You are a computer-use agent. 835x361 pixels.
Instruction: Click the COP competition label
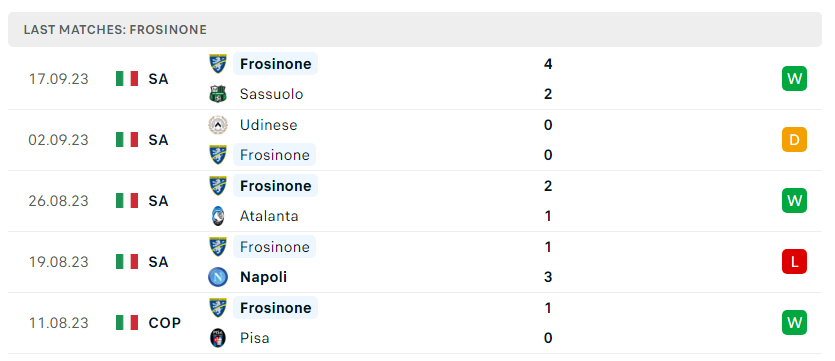coord(165,323)
